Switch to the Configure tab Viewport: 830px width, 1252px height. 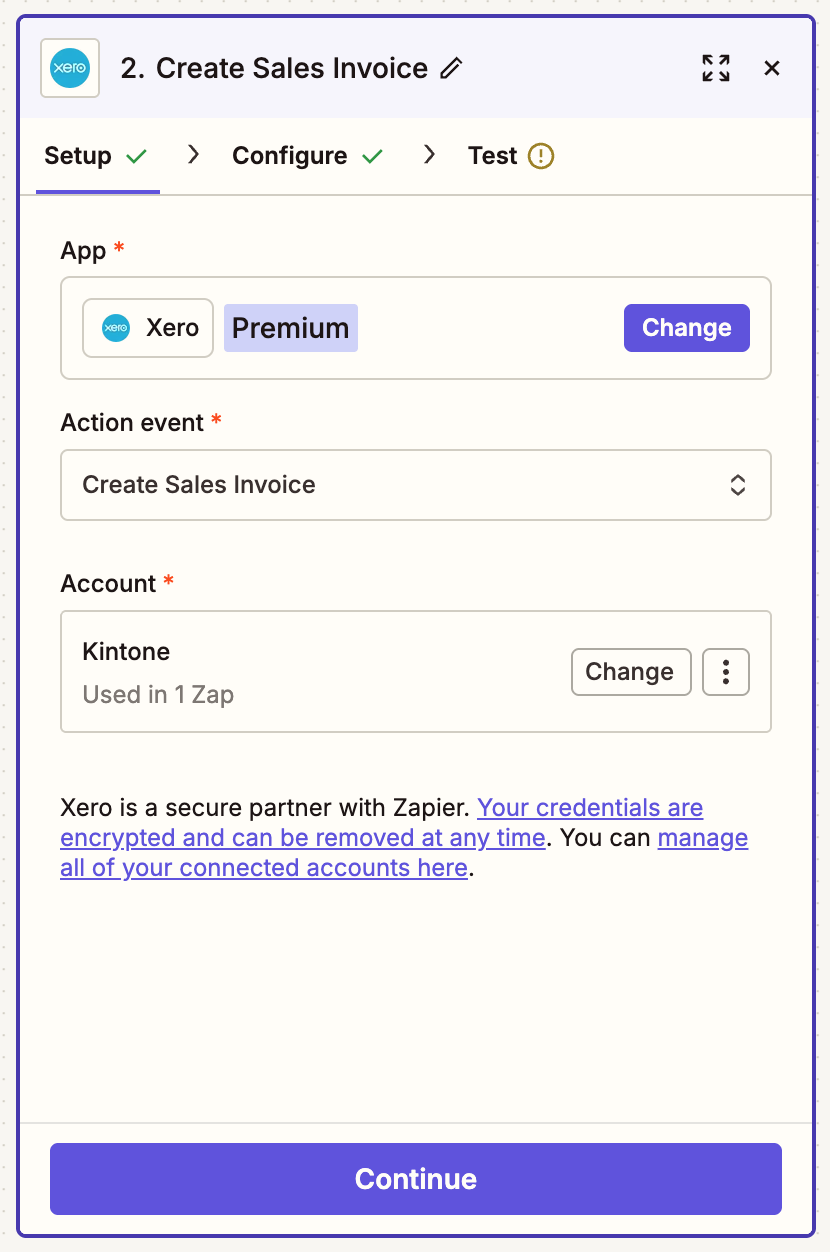(289, 155)
